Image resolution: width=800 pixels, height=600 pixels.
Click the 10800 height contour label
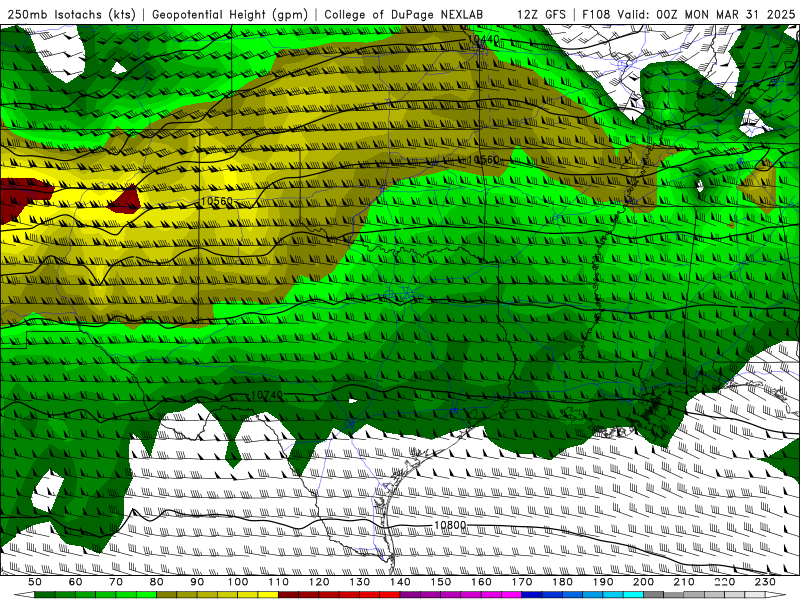pos(450,525)
